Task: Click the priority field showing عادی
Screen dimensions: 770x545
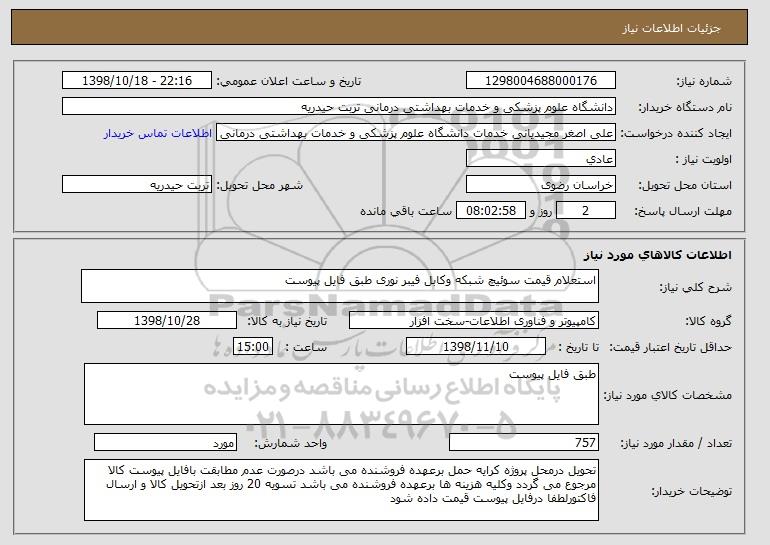Action: tap(541, 159)
